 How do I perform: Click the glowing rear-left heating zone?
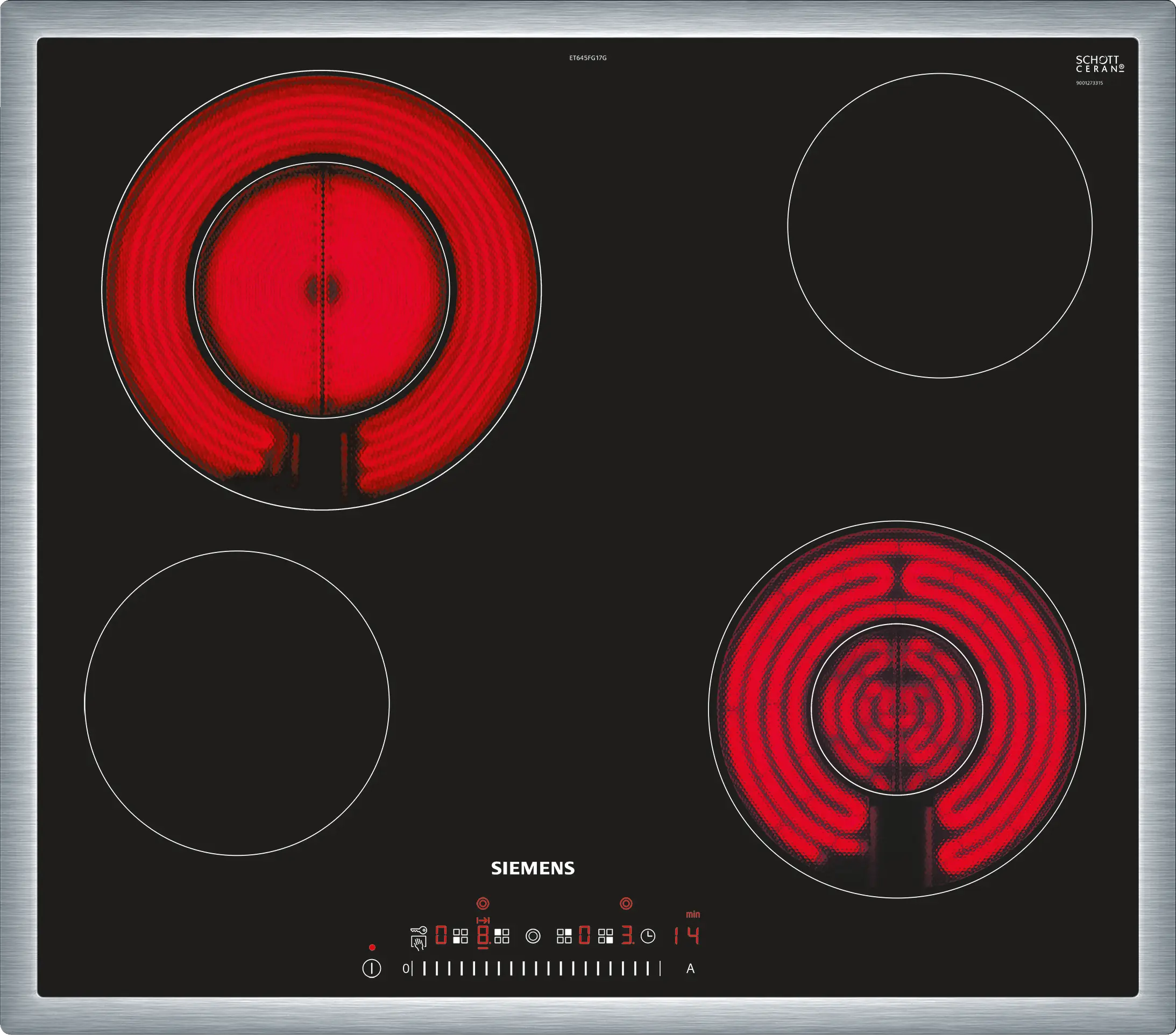322,290
